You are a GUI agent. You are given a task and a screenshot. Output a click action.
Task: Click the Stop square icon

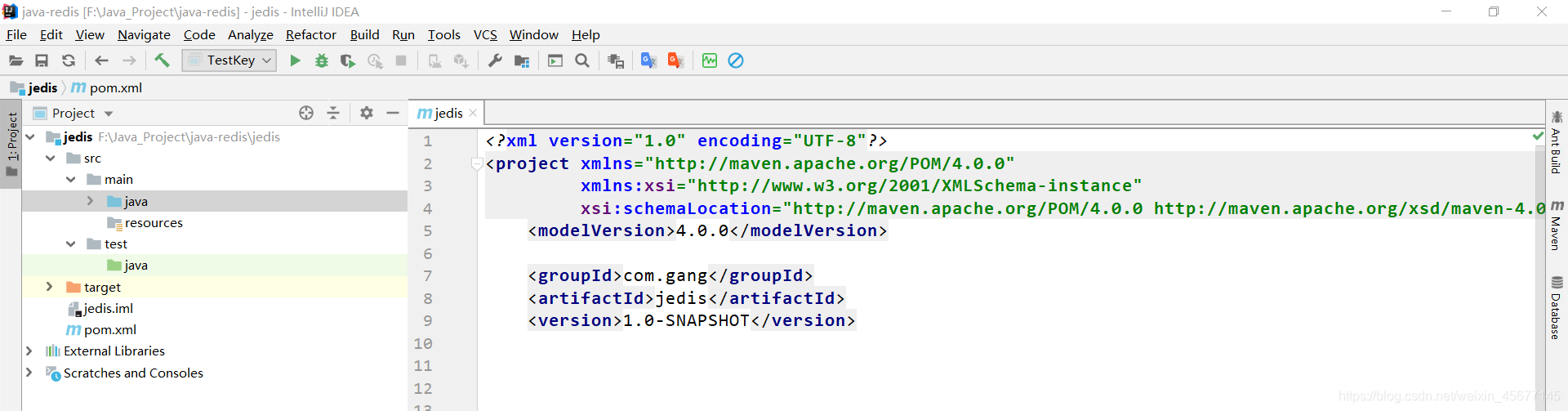(401, 60)
